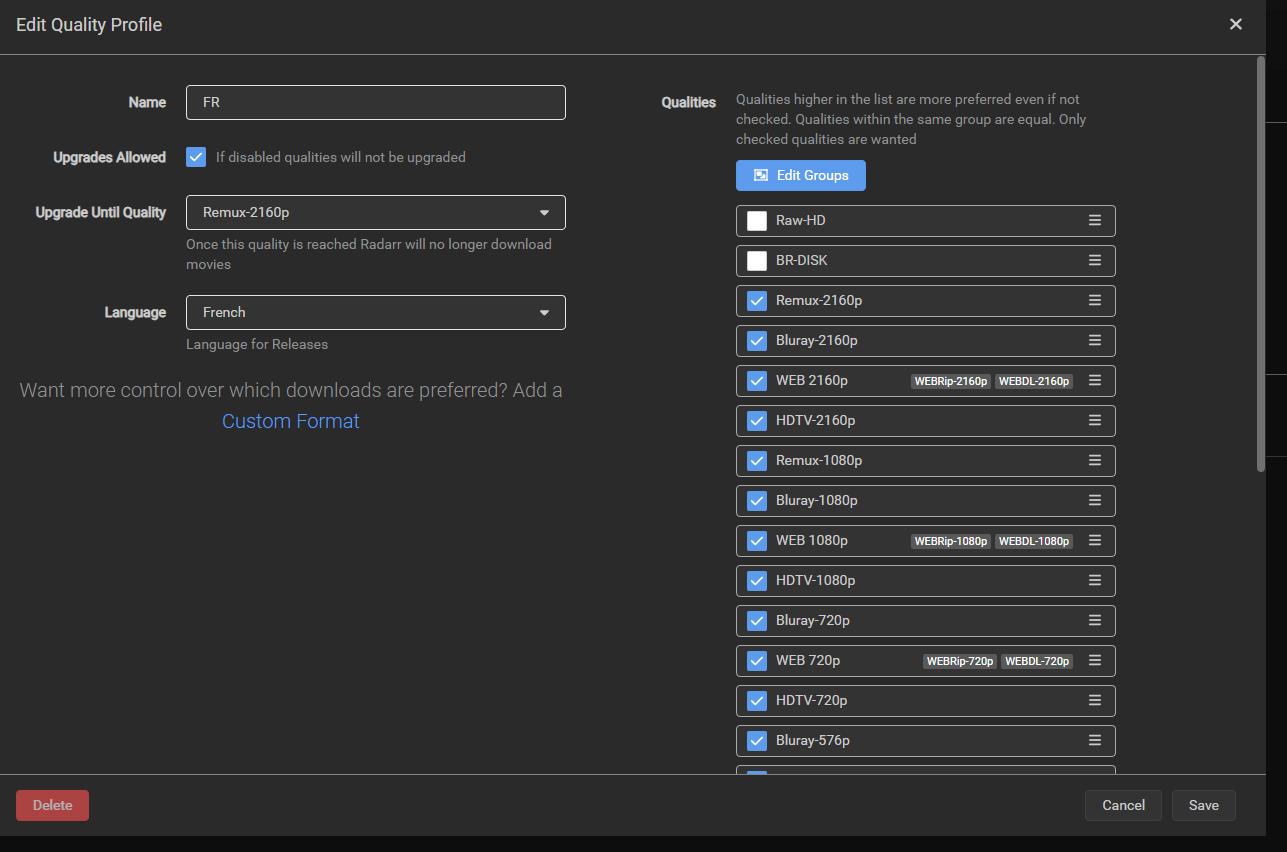This screenshot has height=852, width=1287.
Task: Open the Upgrade Until Quality dropdown
Action: pyautogui.click(x=375, y=212)
